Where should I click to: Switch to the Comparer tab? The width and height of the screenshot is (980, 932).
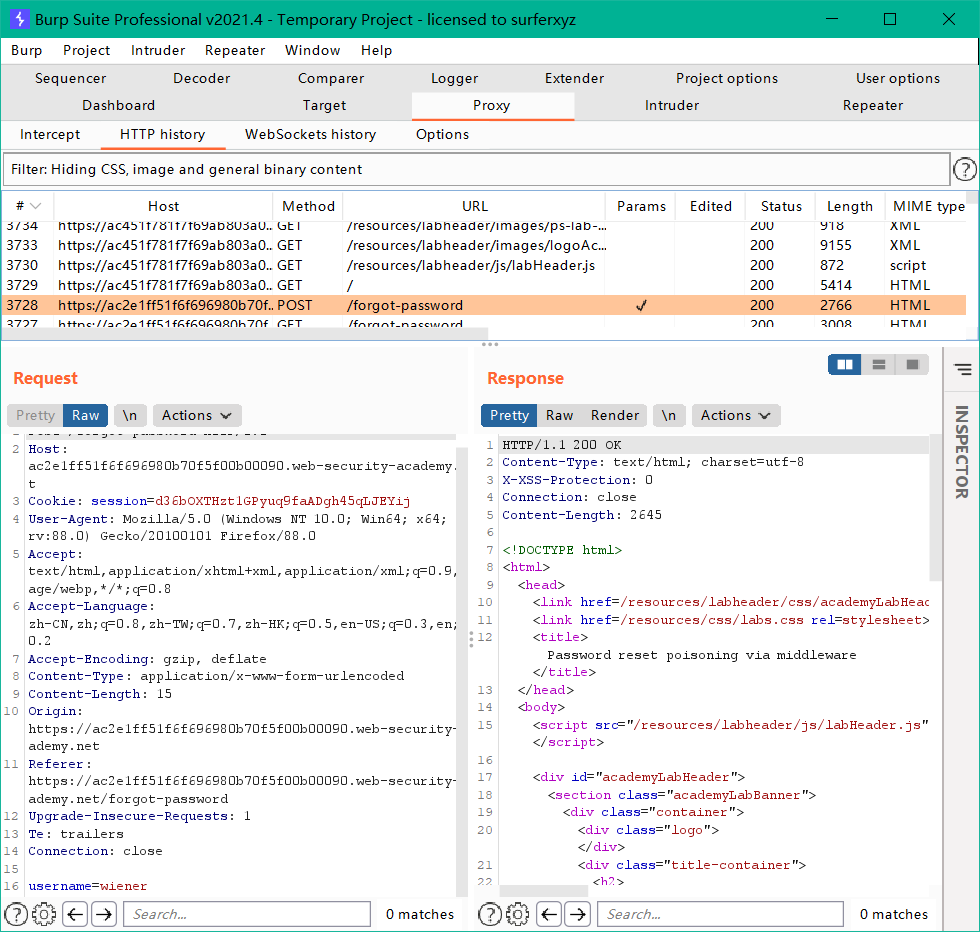331,78
